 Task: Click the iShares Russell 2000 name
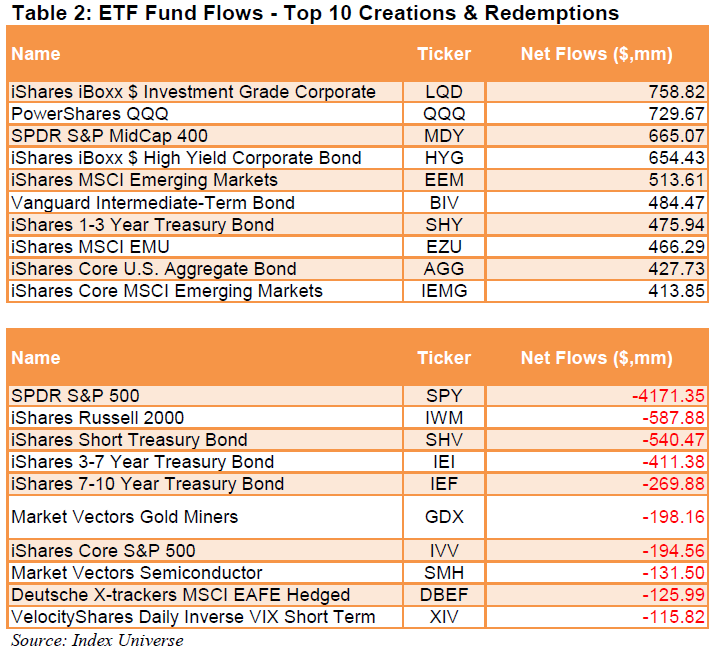[97, 418]
